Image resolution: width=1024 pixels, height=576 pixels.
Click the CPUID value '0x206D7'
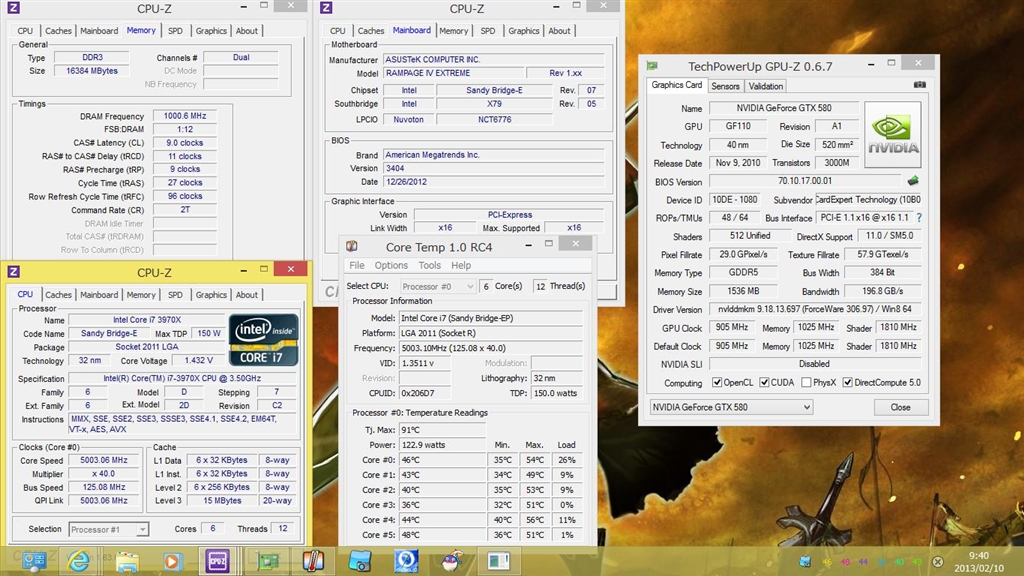point(425,393)
